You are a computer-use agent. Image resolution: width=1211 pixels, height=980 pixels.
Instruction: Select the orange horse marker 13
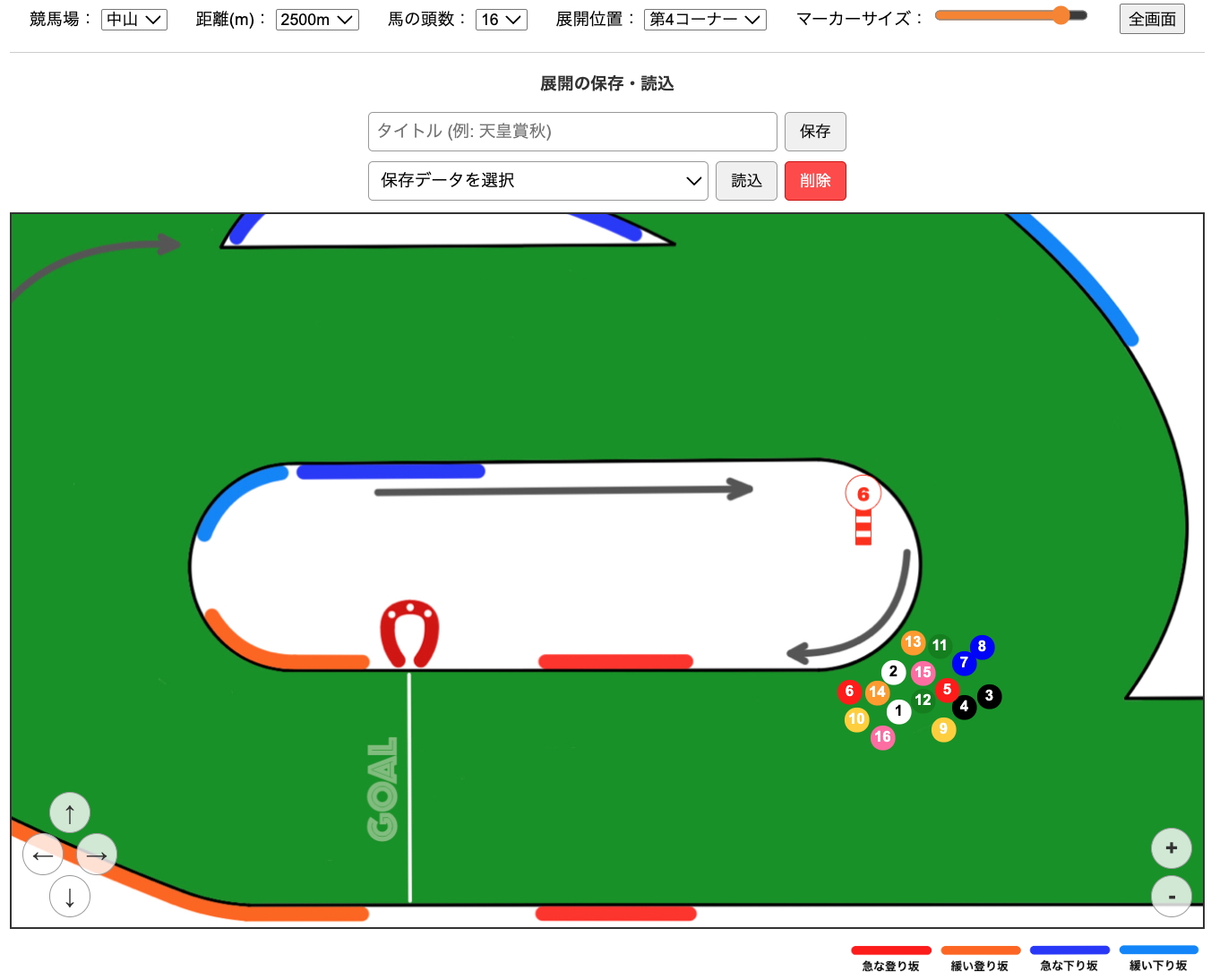pyautogui.click(x=914, y=642)
